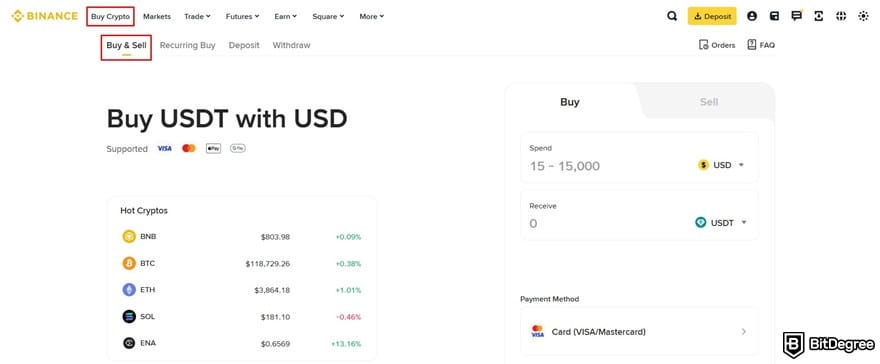The height and width of the screenshot is (364, 880).
Task: Click the +13.16% change value
Action: point(346,343)
